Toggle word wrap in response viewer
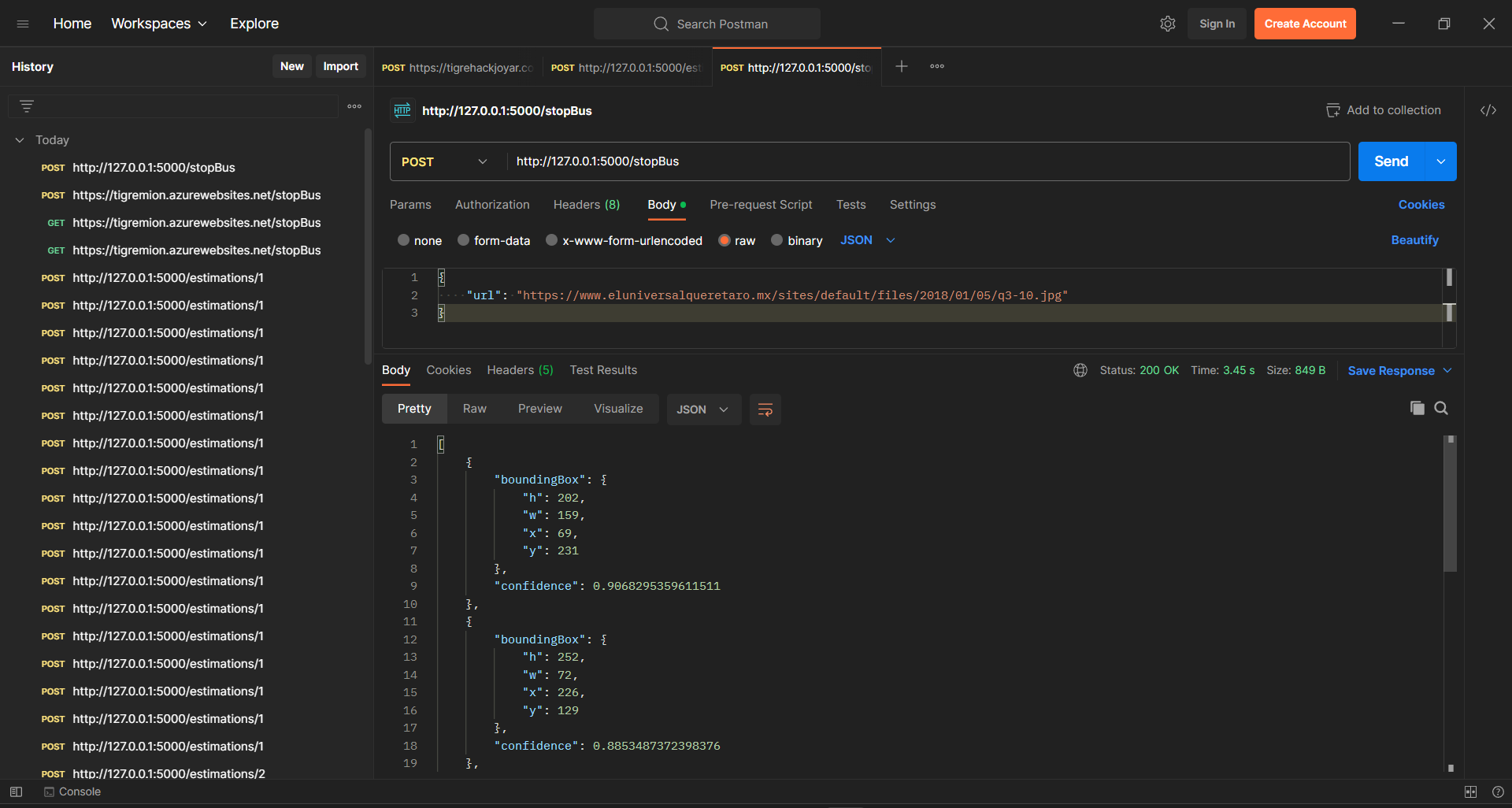 [765, 410]
